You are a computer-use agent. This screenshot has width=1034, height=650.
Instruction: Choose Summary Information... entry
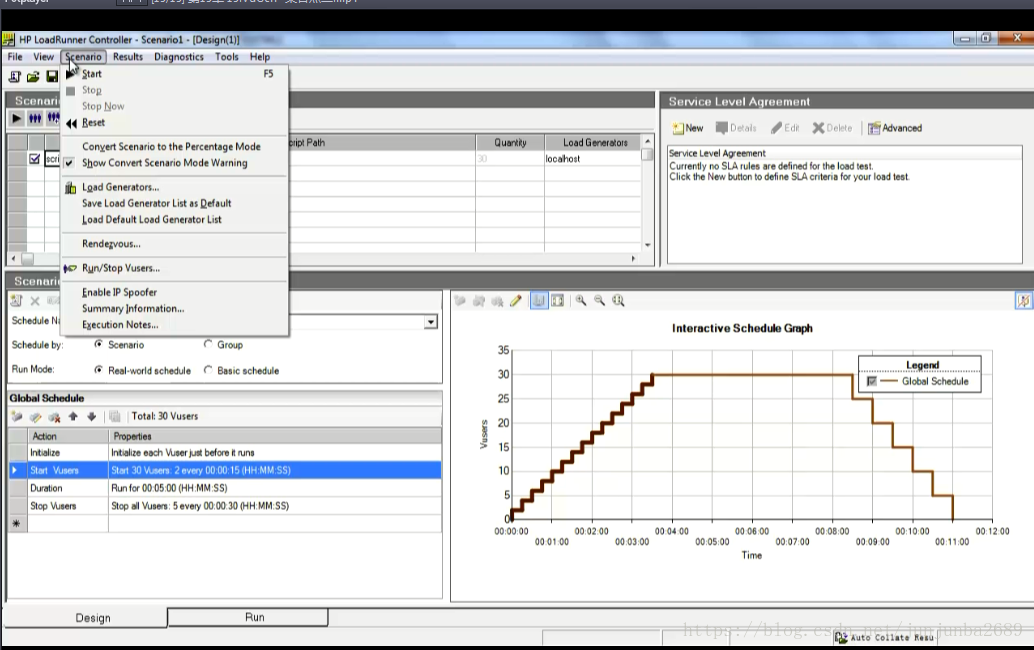click(174, 309)
